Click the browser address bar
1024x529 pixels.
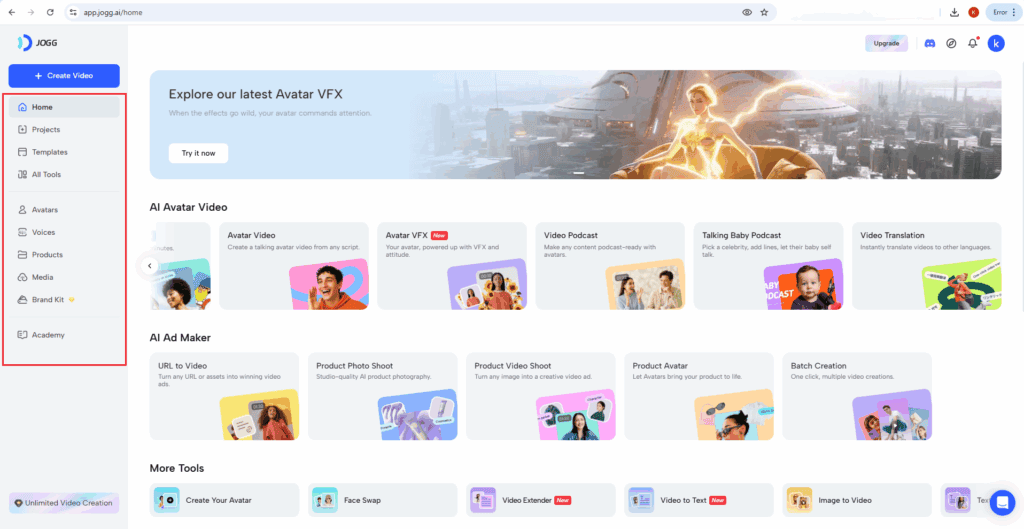pos(400,12)
